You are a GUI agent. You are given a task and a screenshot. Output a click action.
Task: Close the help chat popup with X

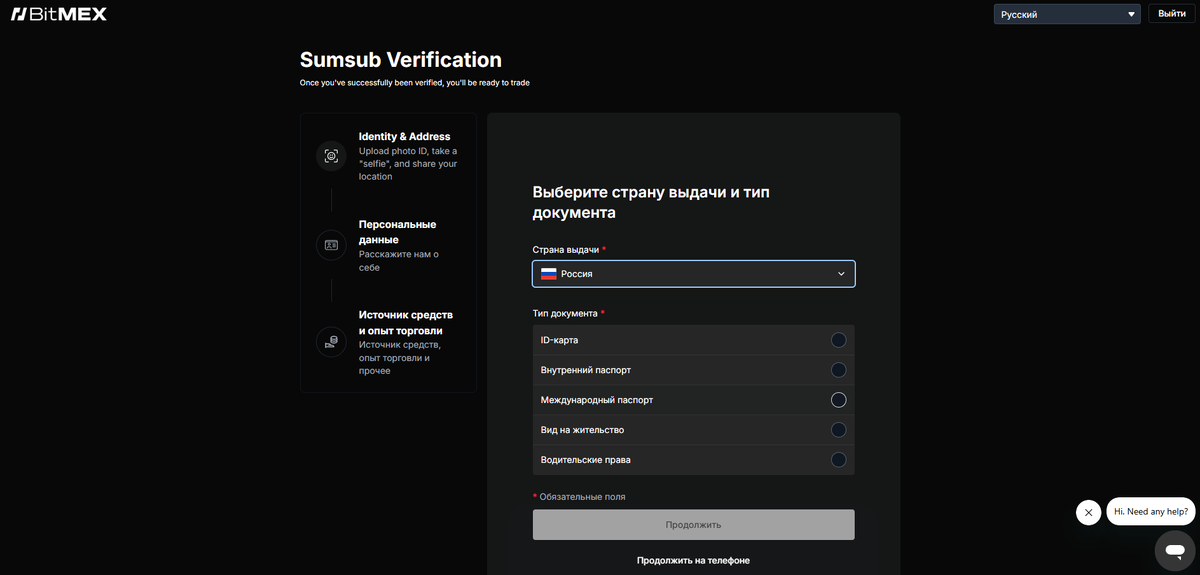pyautogui.click(x=1088, y=512)
